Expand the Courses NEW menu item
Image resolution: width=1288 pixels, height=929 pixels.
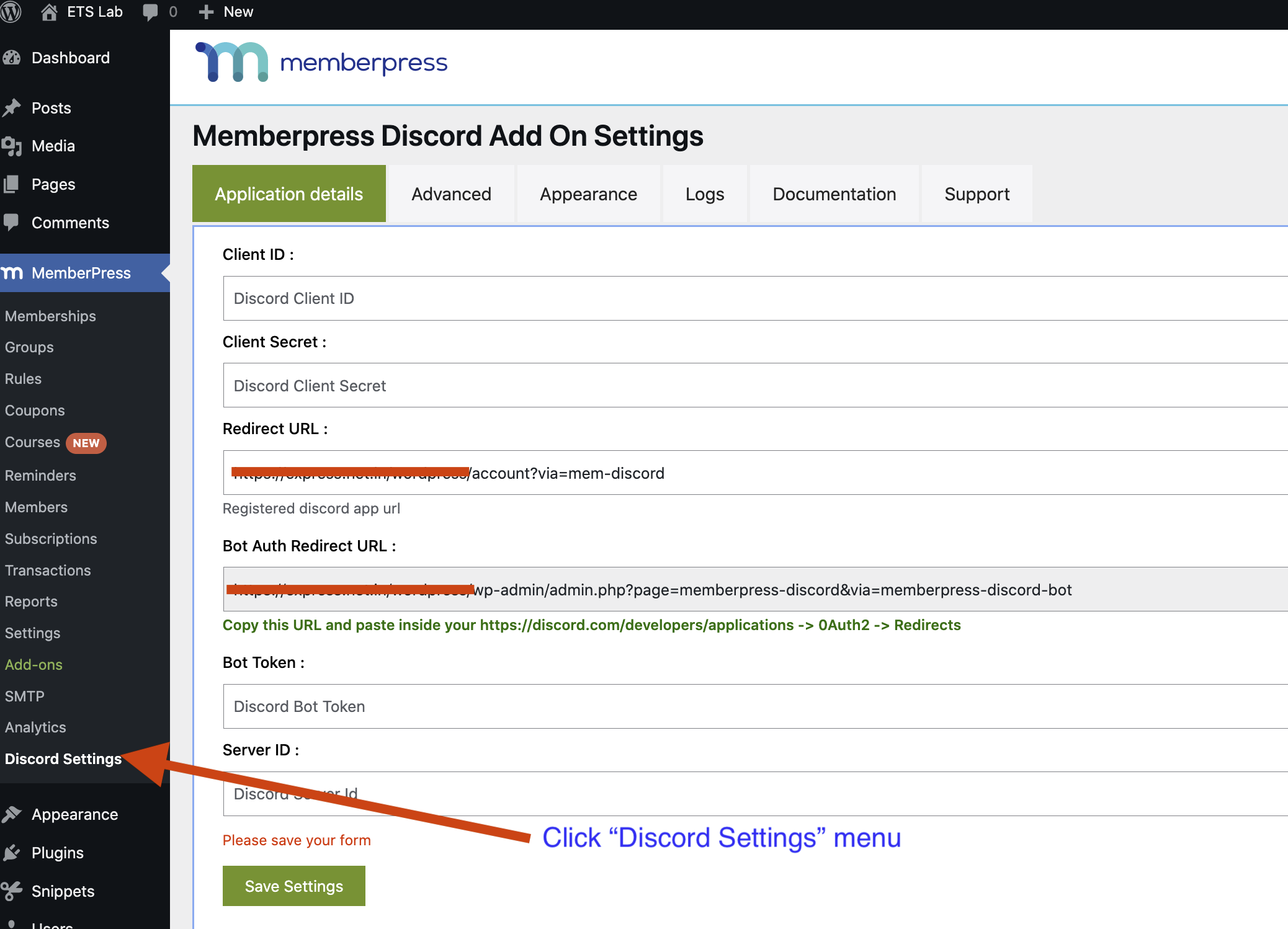tap(55, 442)
